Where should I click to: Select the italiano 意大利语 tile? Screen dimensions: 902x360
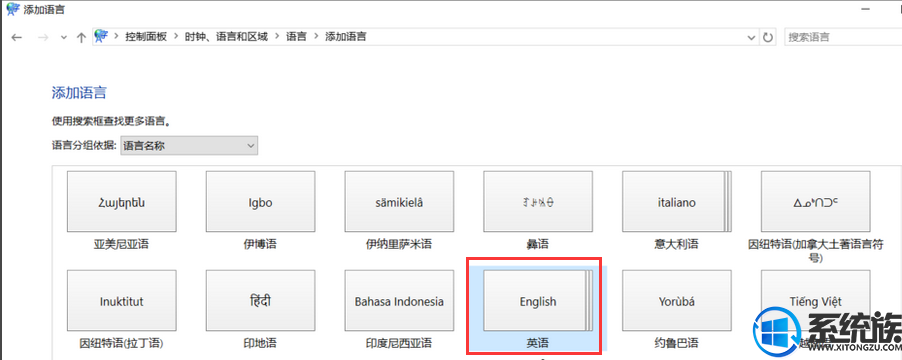click(x=676, y=202)
